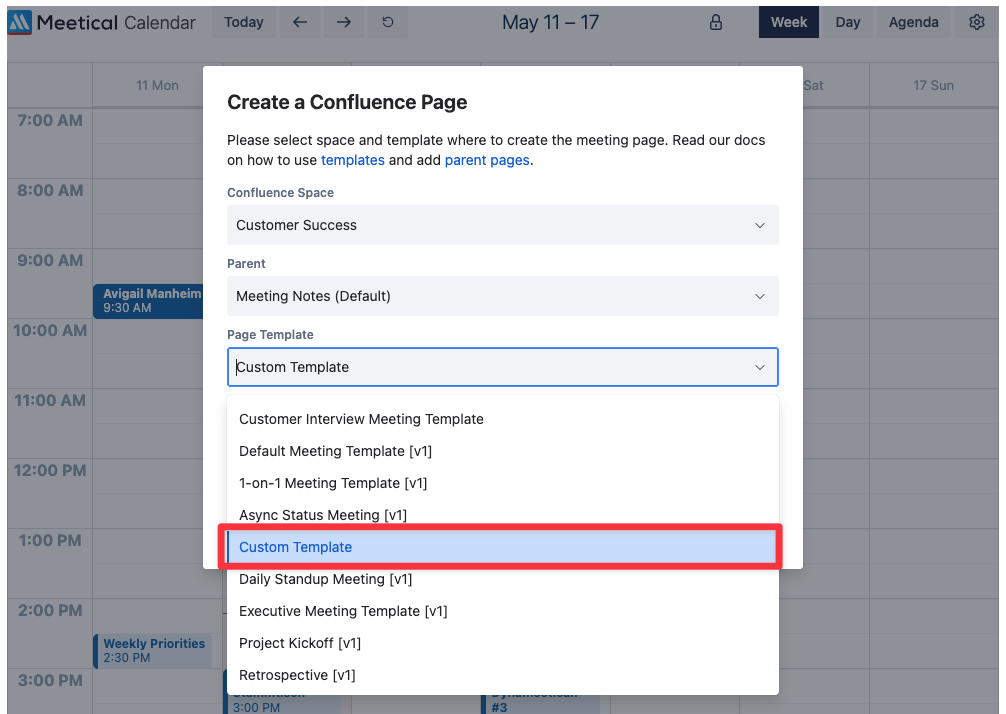Go to the next week arrow
1006x714 pixels.
[x=344, y=22]
